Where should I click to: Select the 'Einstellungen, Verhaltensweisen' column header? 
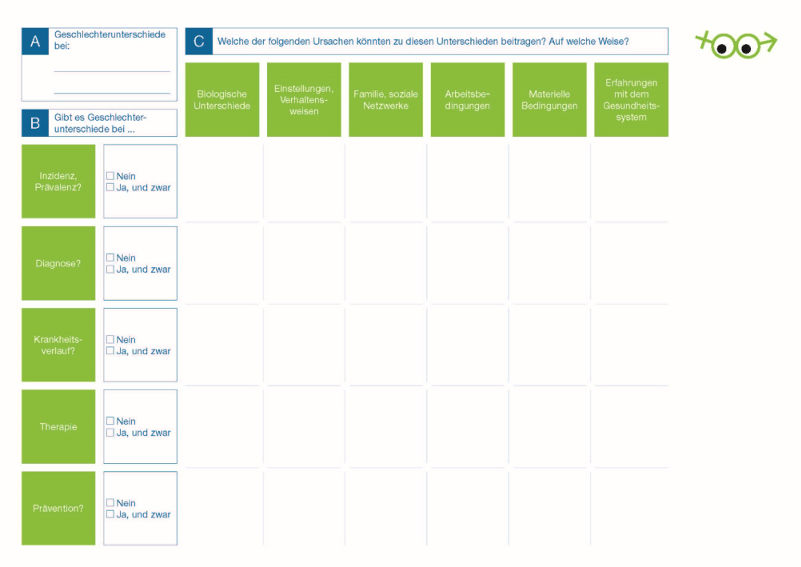coord(304,100)
